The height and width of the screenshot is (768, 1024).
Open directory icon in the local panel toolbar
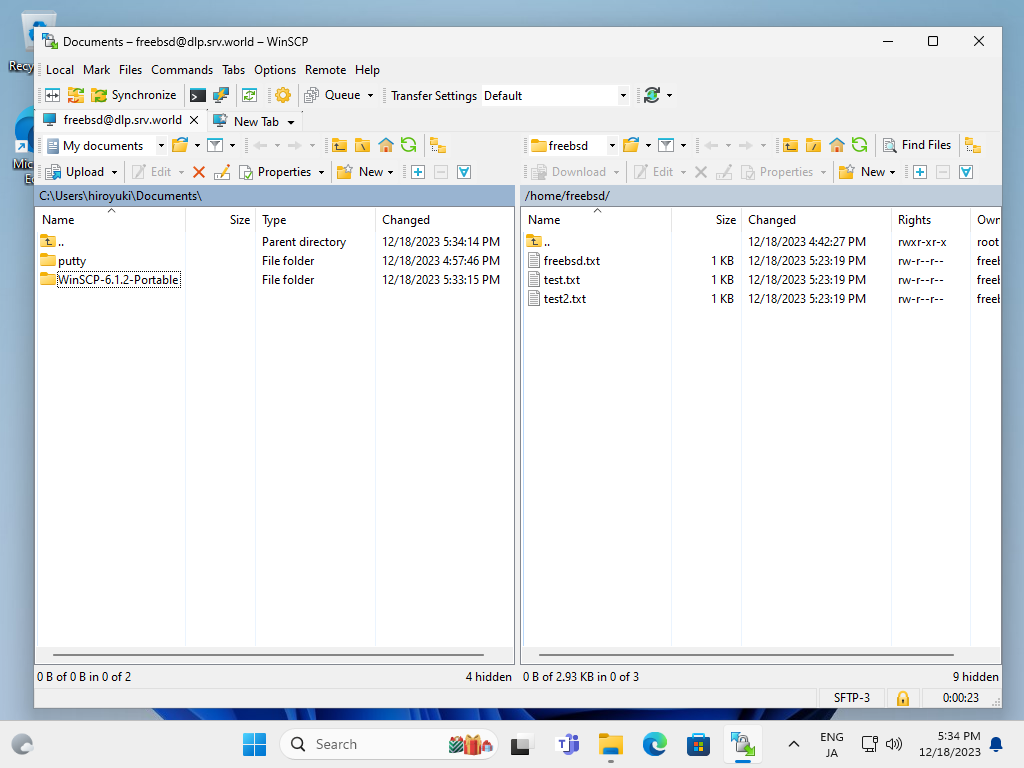[180, 145]
